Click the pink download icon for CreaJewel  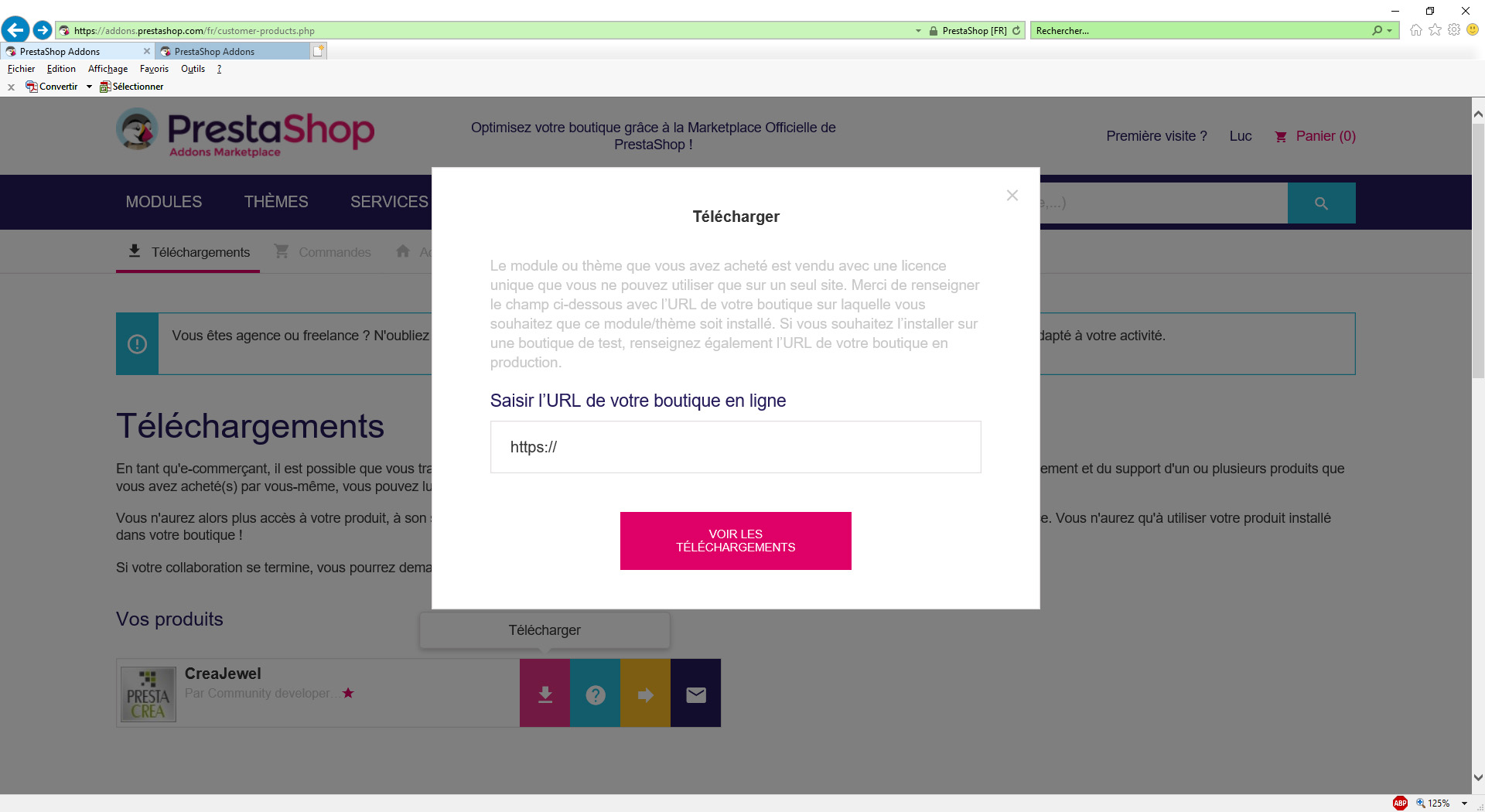point(544,694)
